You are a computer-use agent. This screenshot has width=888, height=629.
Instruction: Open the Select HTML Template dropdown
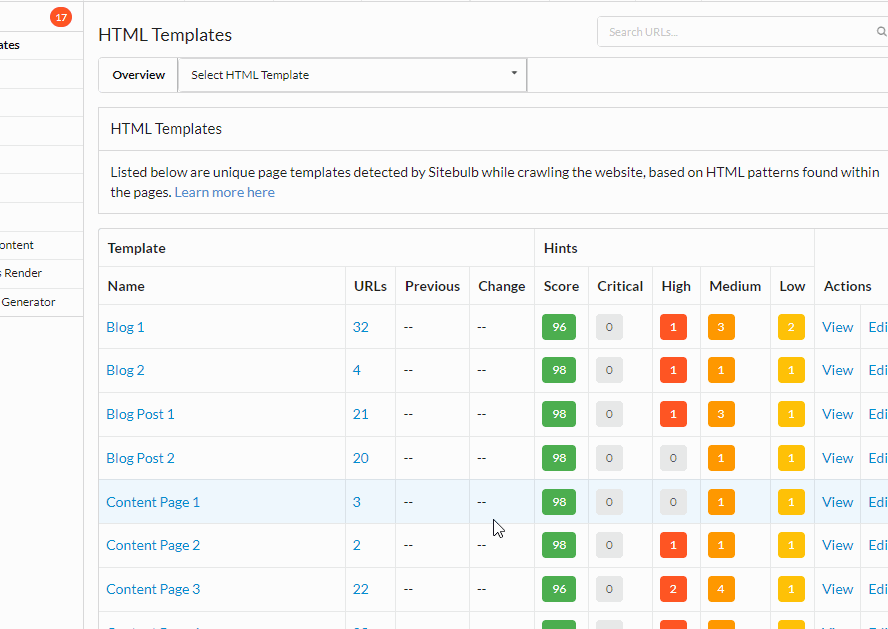(x=352, y=75)
